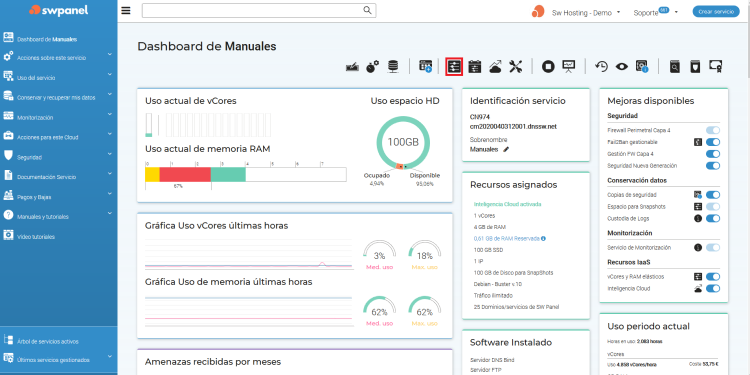Open the Sw Hosting - Demo dropdown
Screen dimensions: 750x375
coord(586,13)
